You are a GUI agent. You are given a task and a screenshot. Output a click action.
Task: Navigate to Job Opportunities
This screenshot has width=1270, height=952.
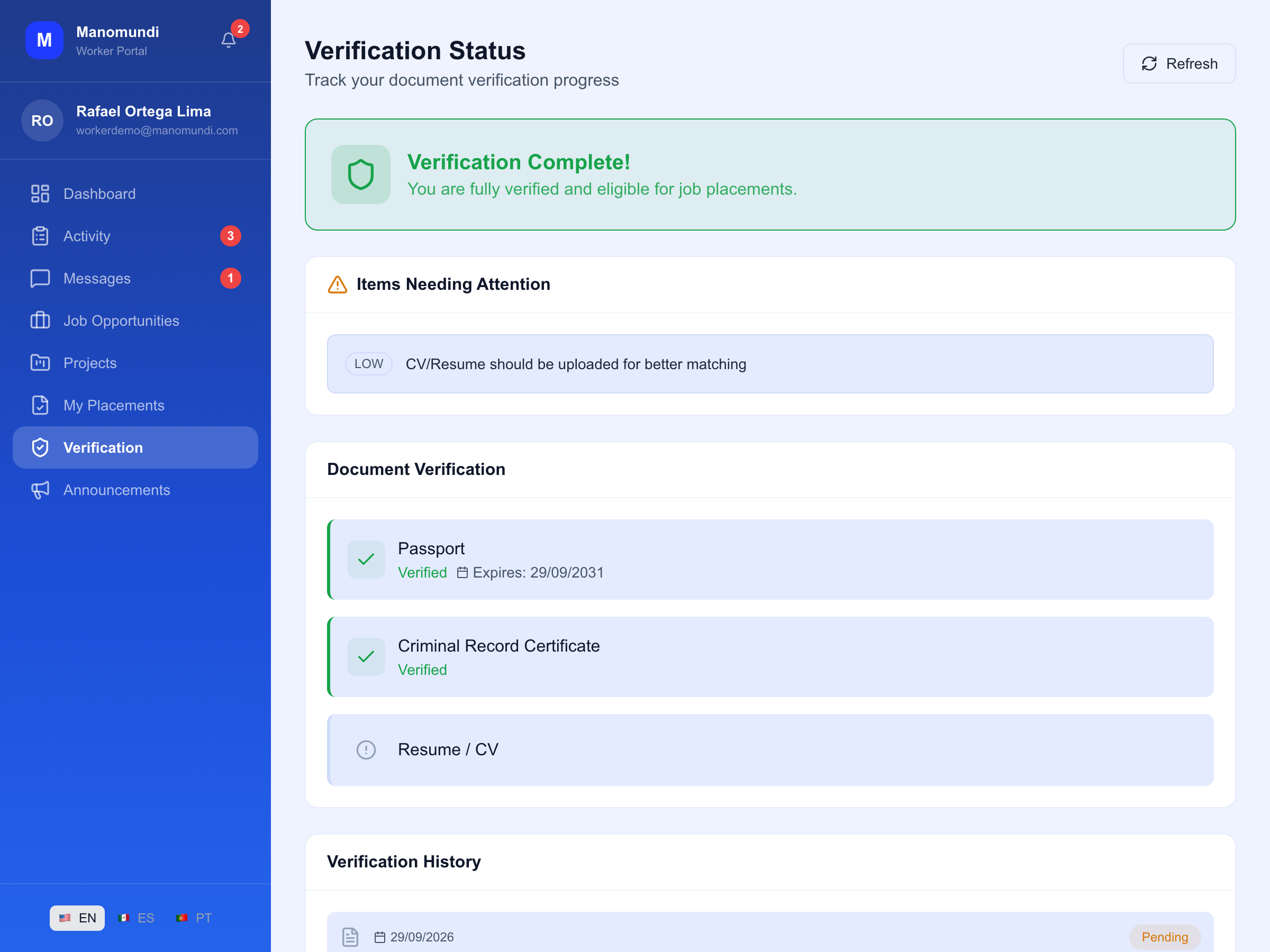coord(135,321)
